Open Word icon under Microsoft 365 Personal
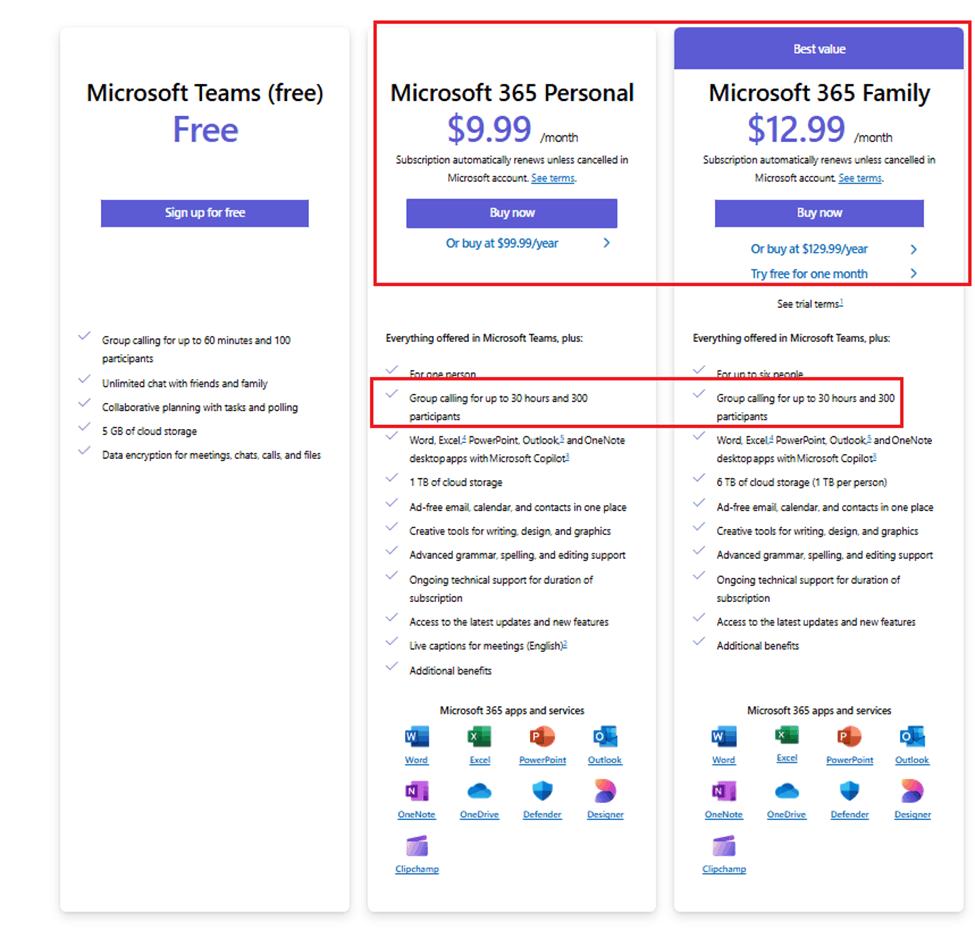The image size is (975, 930). pyautogui.click(x=417, y=737)
